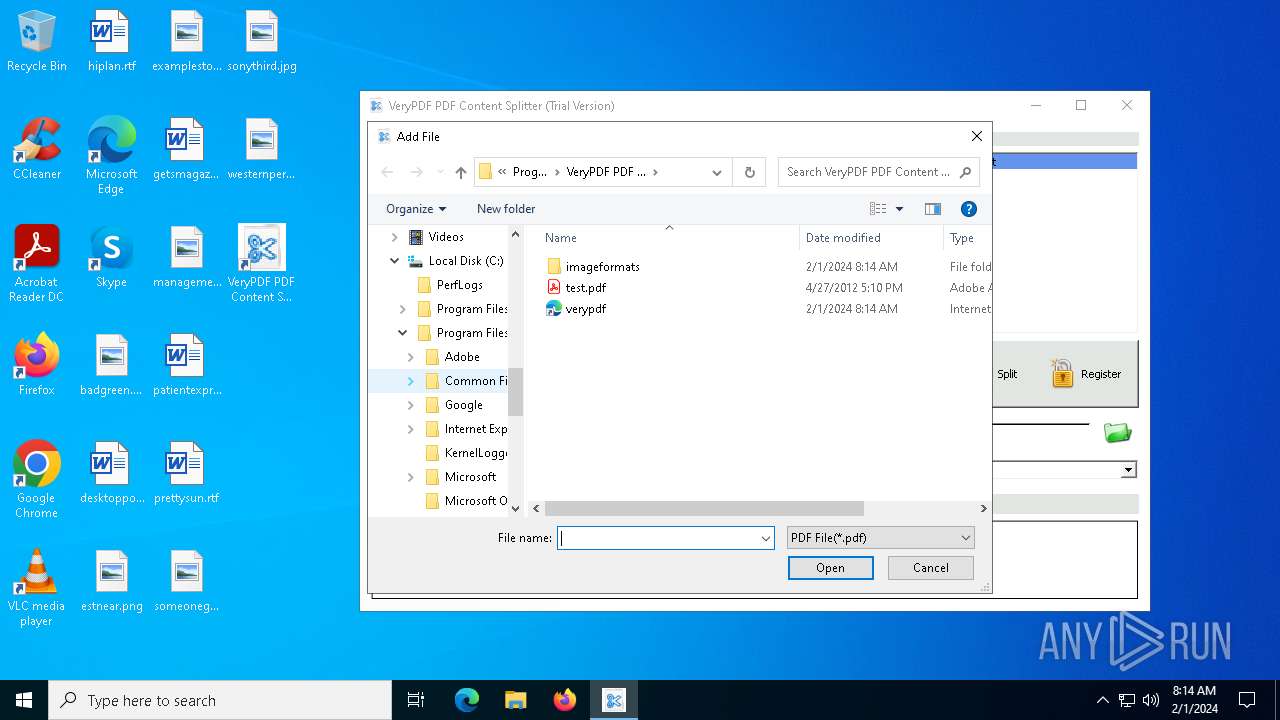Click the Split button in main window

[1006, 374]
